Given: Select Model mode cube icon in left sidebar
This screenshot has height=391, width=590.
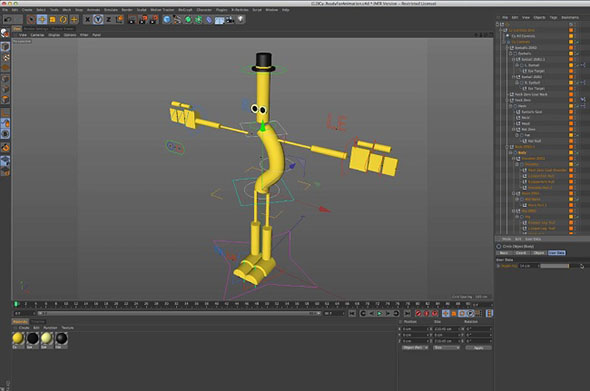Looking at the screenshot, I should [5, 47].
